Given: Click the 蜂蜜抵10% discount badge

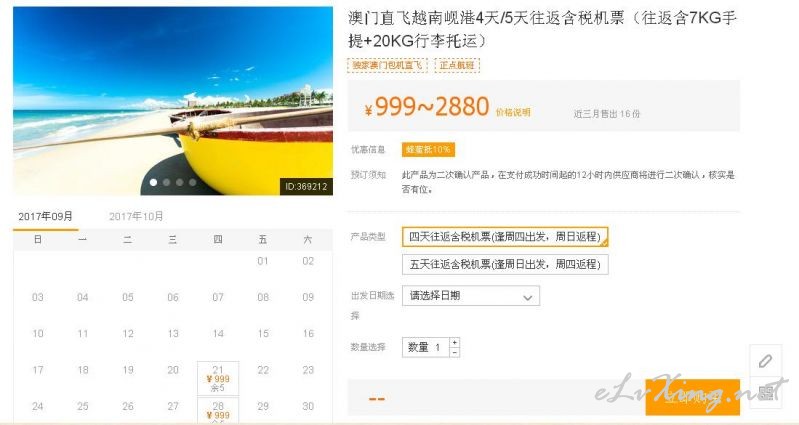Looking at the screenshot, I should point(428,150).
